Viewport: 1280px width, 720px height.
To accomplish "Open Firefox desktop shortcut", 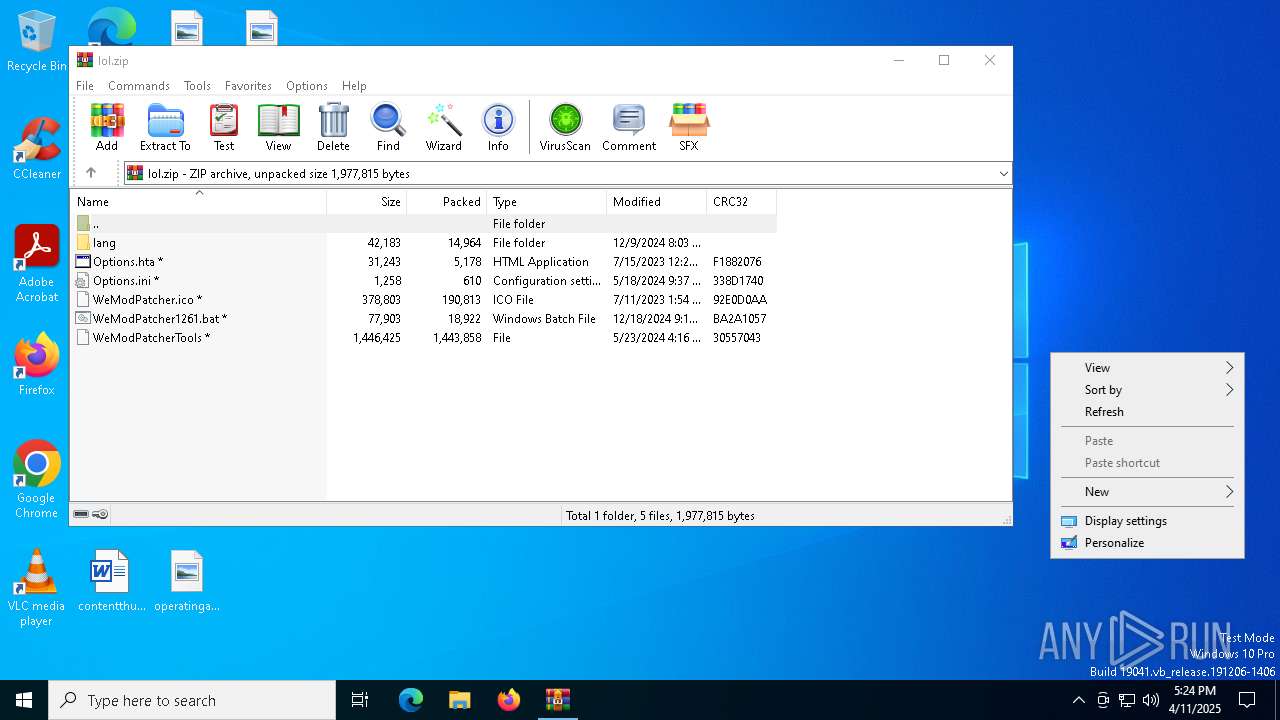I will (37, 365).
